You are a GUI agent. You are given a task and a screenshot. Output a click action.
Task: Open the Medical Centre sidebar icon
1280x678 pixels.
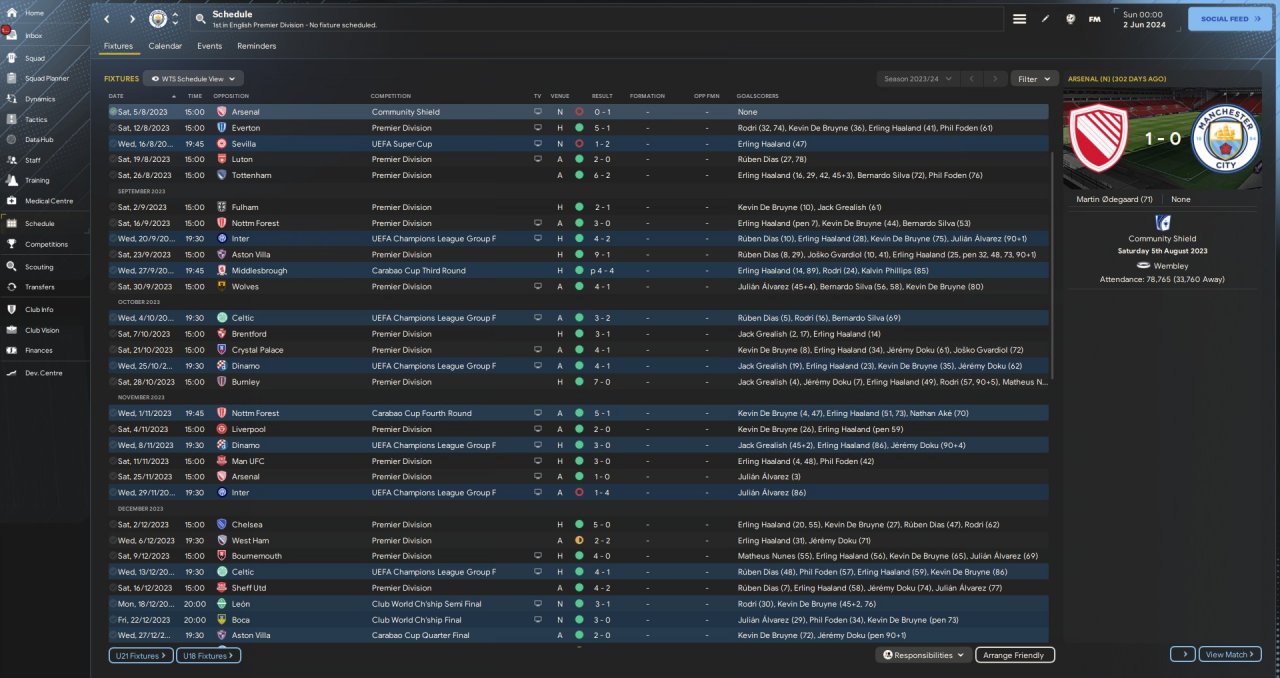12,201
